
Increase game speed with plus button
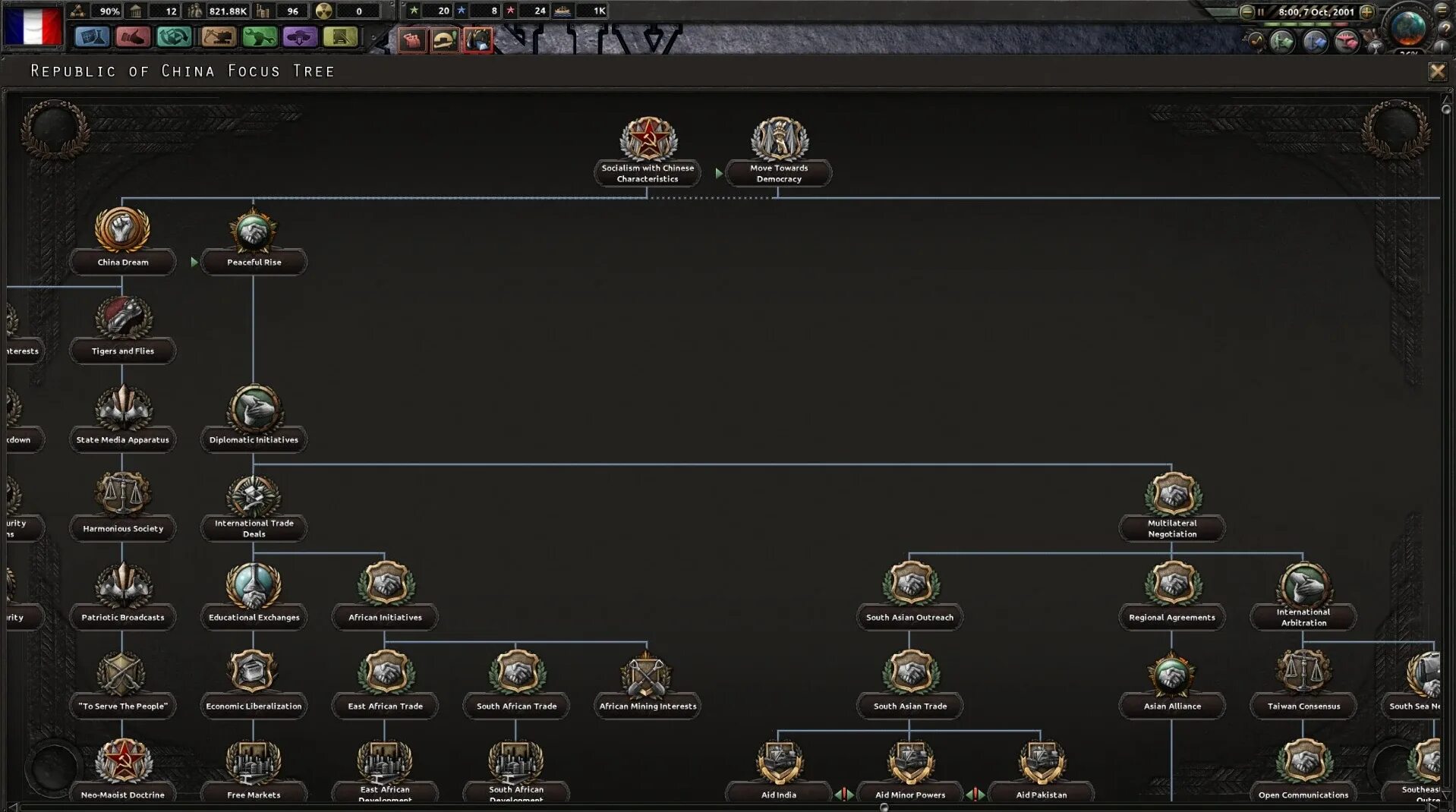(x=1366, y=11)
